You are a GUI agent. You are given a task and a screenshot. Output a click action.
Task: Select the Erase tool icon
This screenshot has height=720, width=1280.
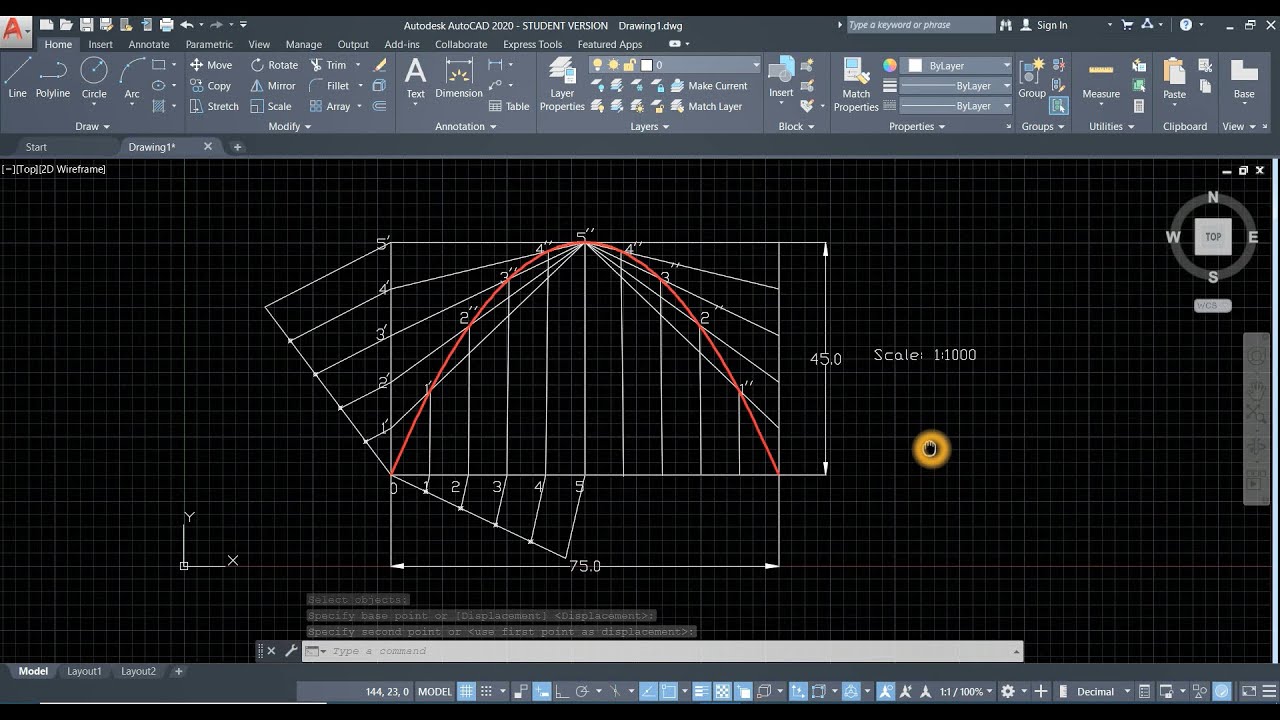[x=380, y=65]
